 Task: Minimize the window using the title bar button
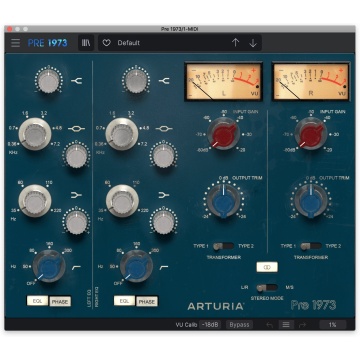tap(17, 29)
